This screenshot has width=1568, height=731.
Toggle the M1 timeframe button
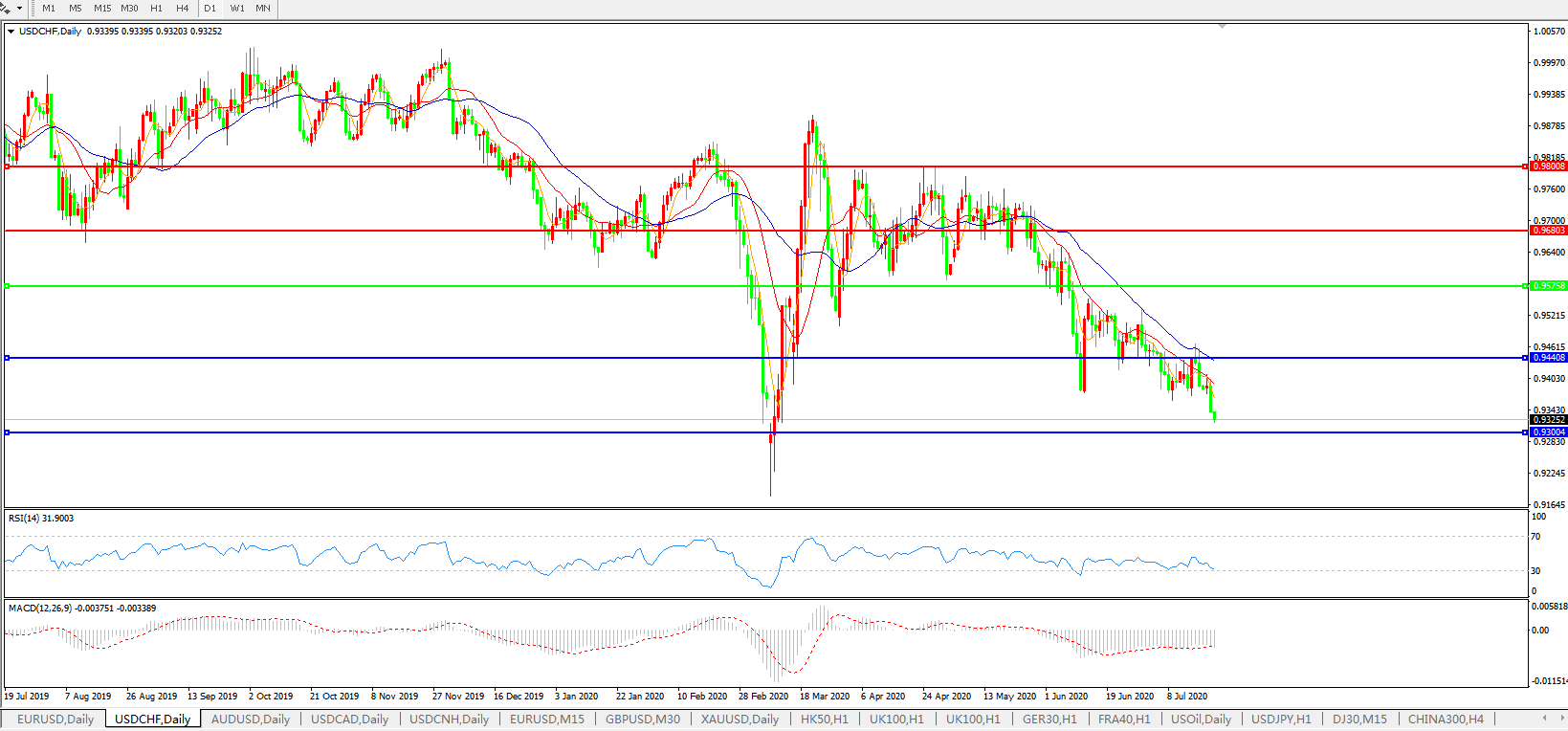click(x=49, y=8)
